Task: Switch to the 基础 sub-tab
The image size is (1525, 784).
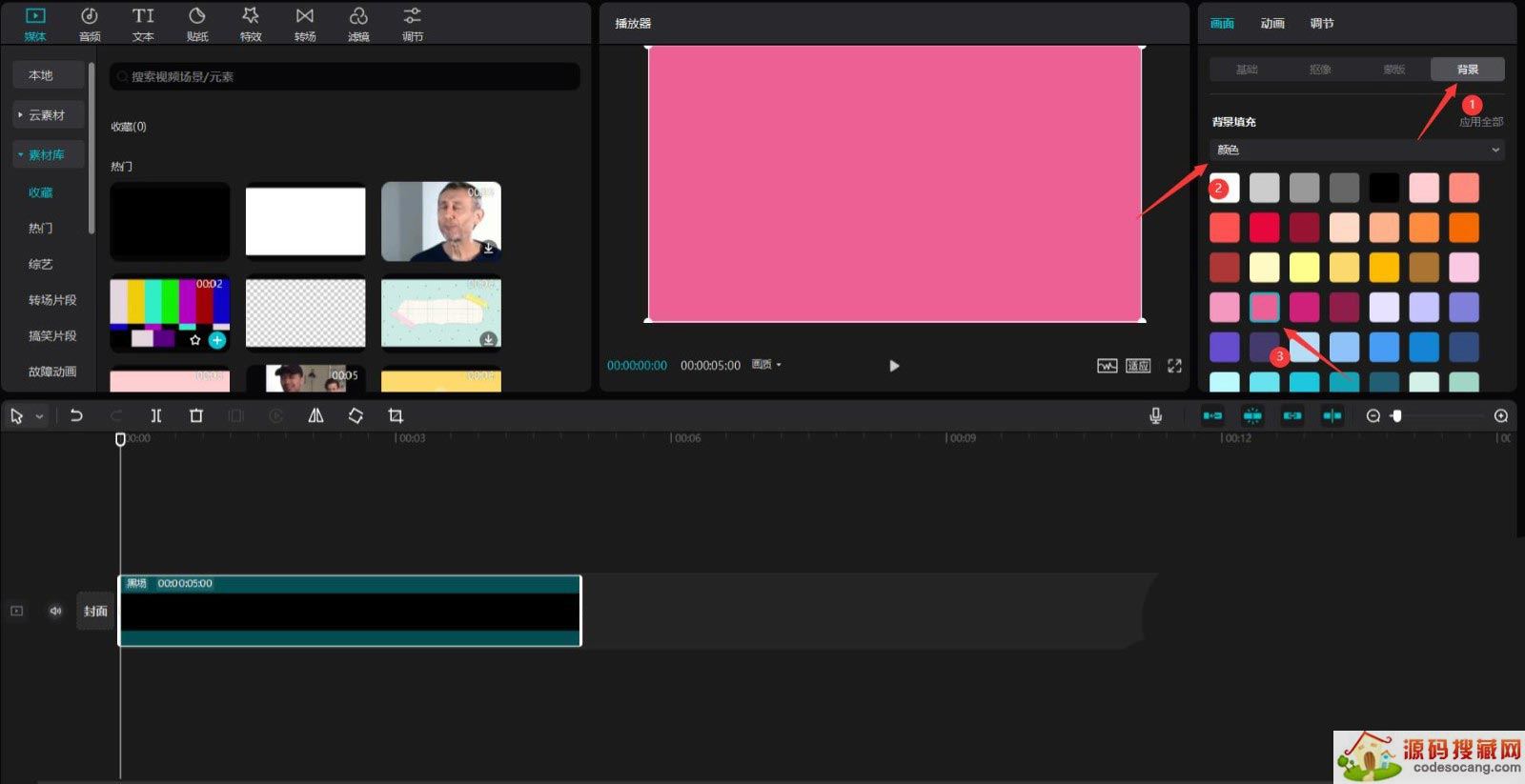Action: tap(1247, 70)
